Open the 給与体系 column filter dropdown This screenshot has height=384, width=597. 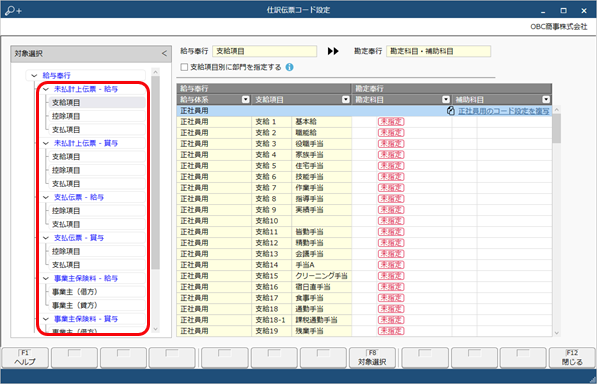tap(246, 100)
